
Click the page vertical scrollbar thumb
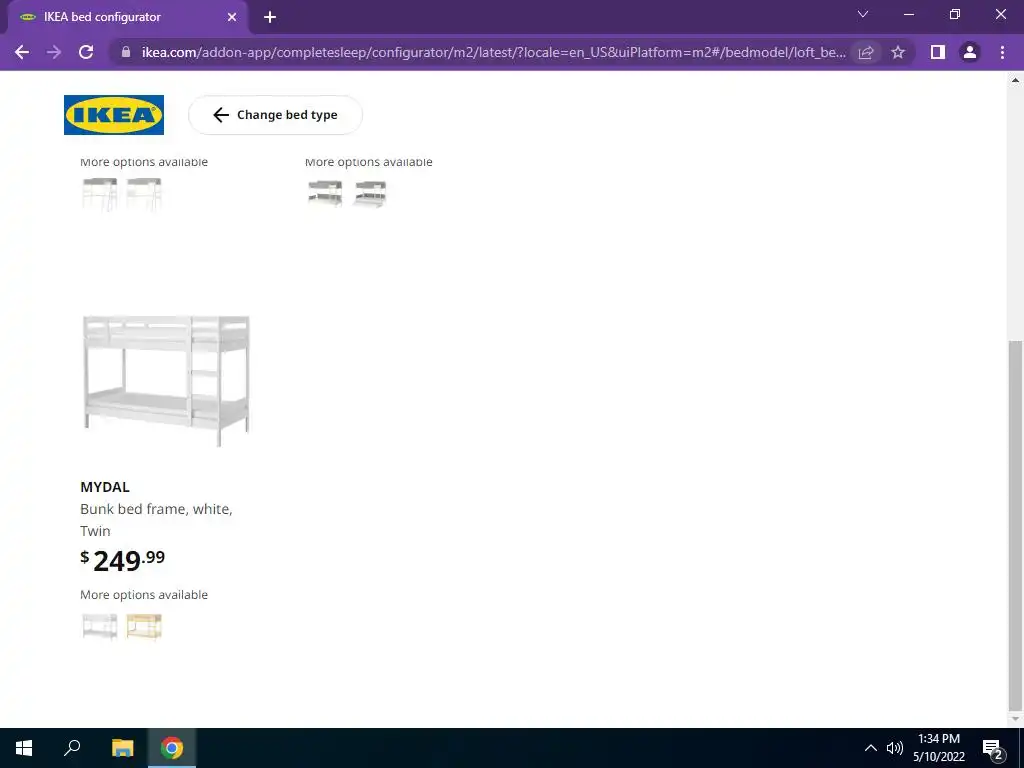point(1015,525)
